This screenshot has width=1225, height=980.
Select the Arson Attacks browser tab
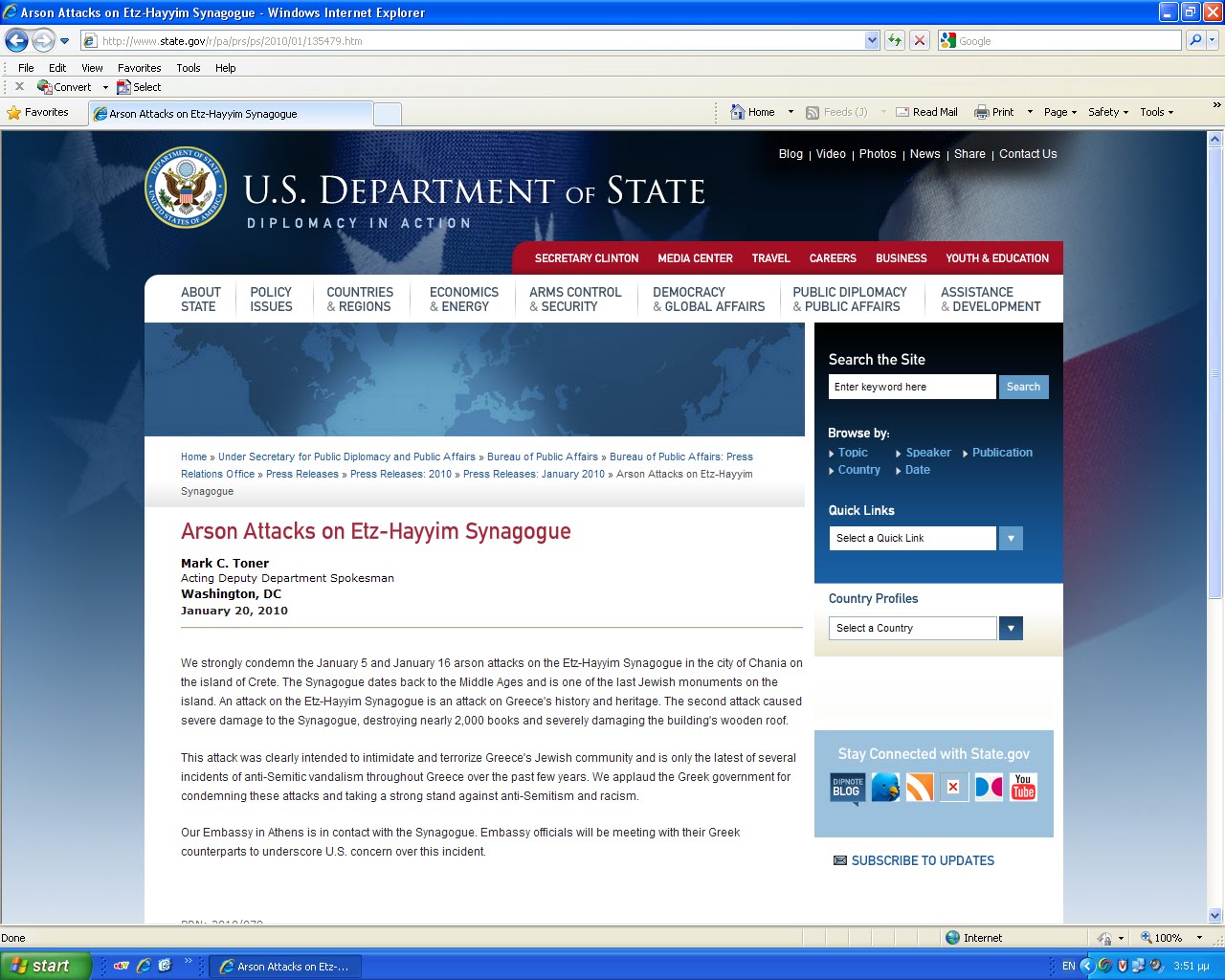coord(231,113)
